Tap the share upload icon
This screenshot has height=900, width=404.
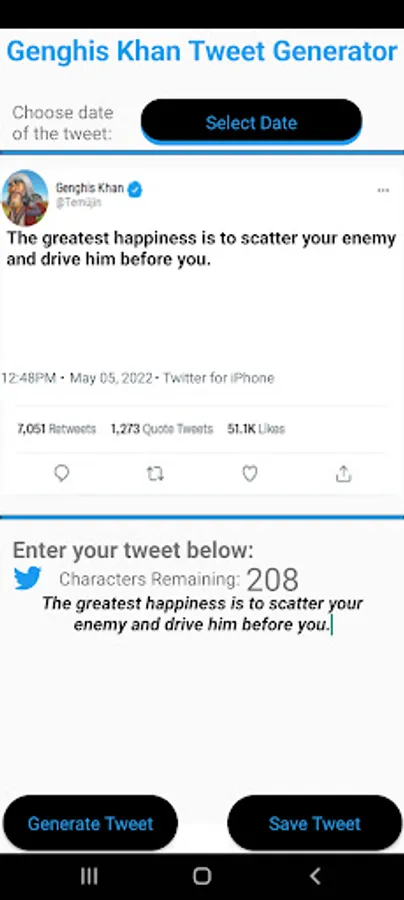click(x=343, y=474)
